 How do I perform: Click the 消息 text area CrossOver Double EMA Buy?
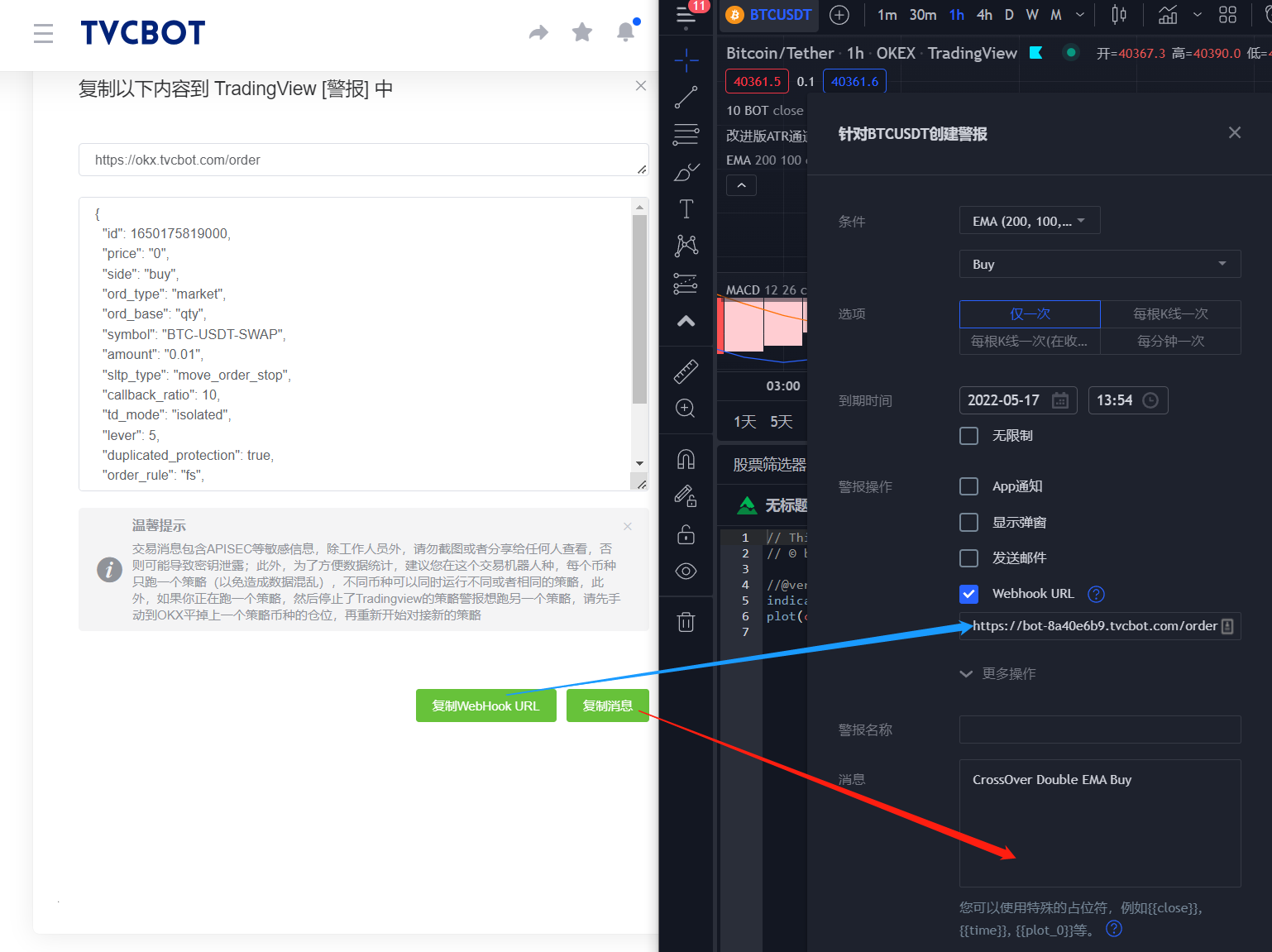point(1100,823)
